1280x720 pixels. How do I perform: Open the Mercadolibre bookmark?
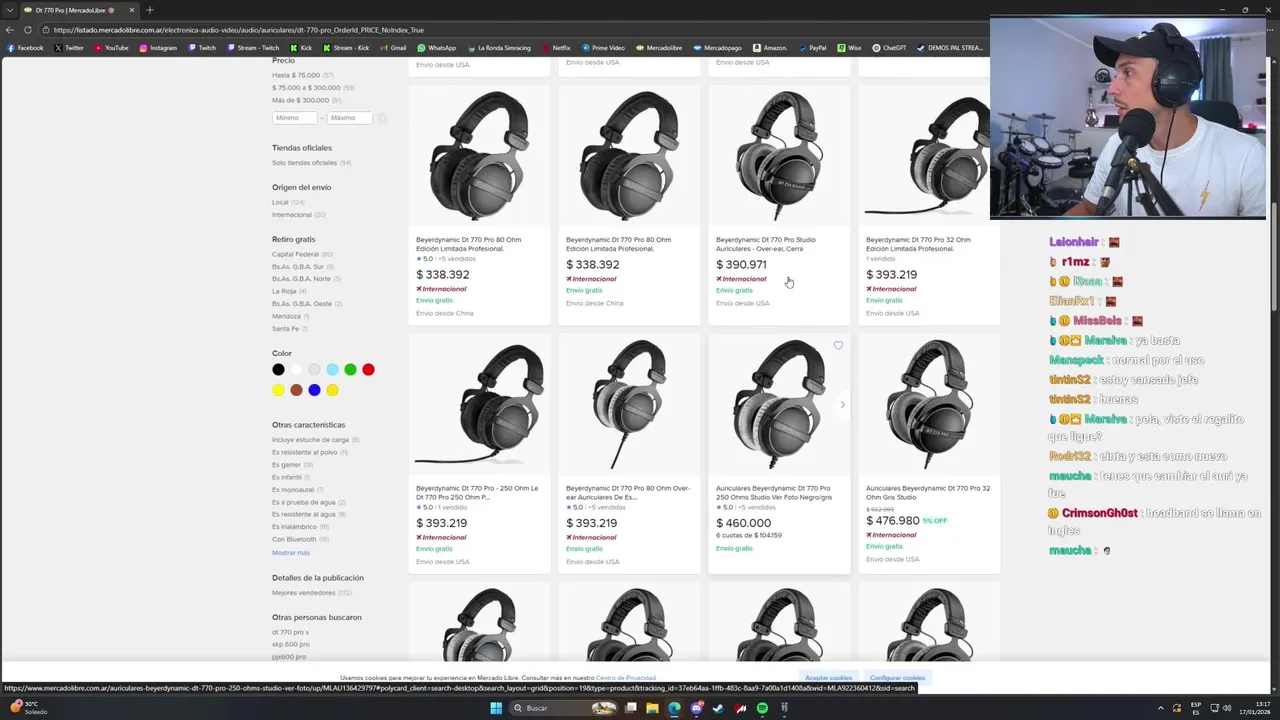[658, 48]
